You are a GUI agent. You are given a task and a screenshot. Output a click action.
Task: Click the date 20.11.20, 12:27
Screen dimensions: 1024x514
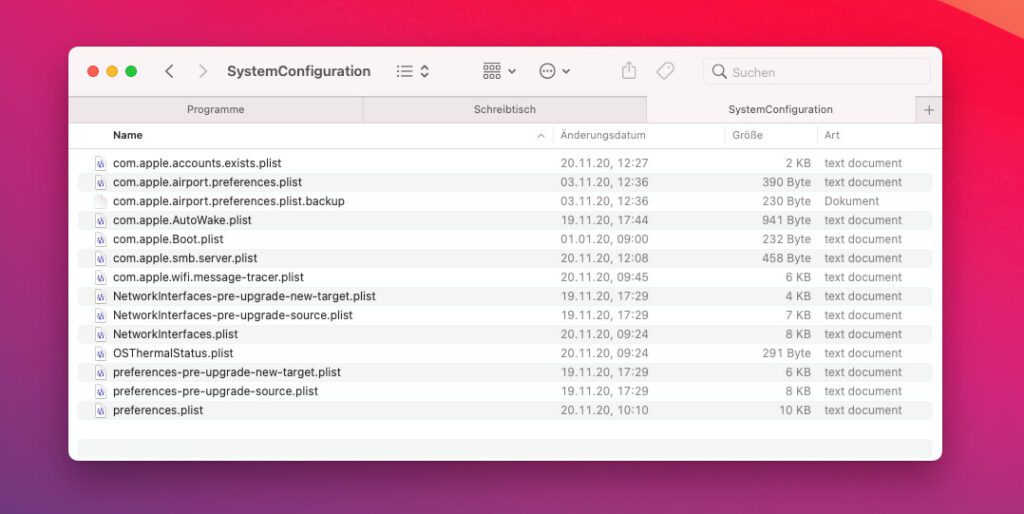pos(605,163)
